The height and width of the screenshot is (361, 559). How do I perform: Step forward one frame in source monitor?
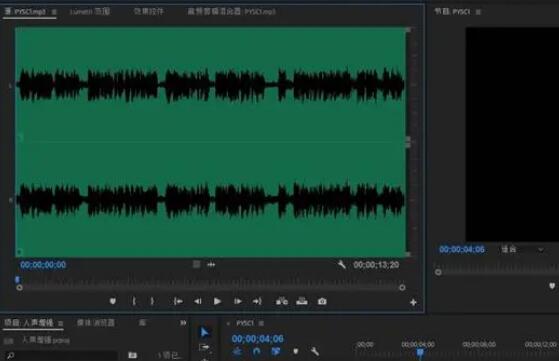(237, 301)
